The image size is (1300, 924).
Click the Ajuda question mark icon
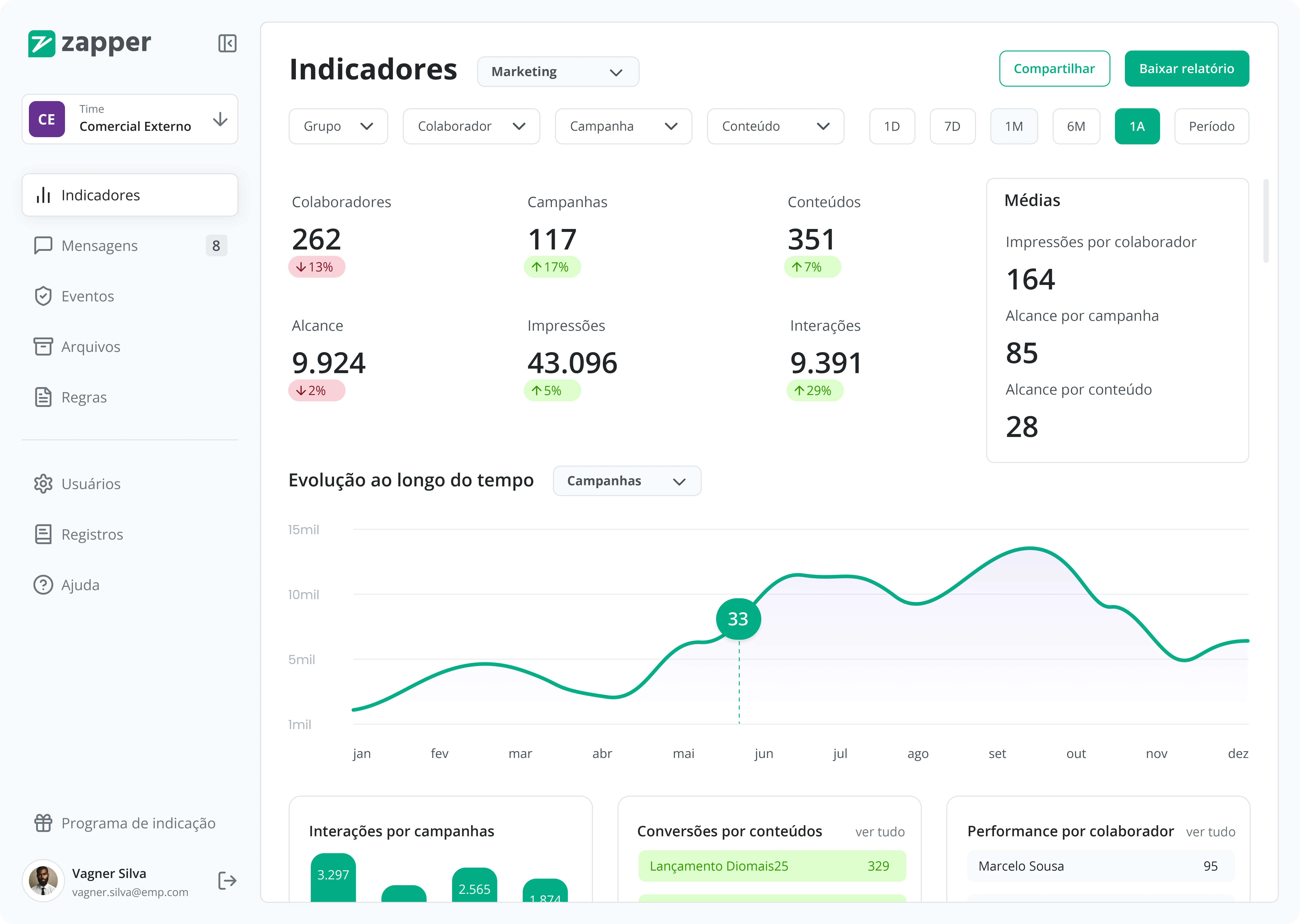coord(43,585)
